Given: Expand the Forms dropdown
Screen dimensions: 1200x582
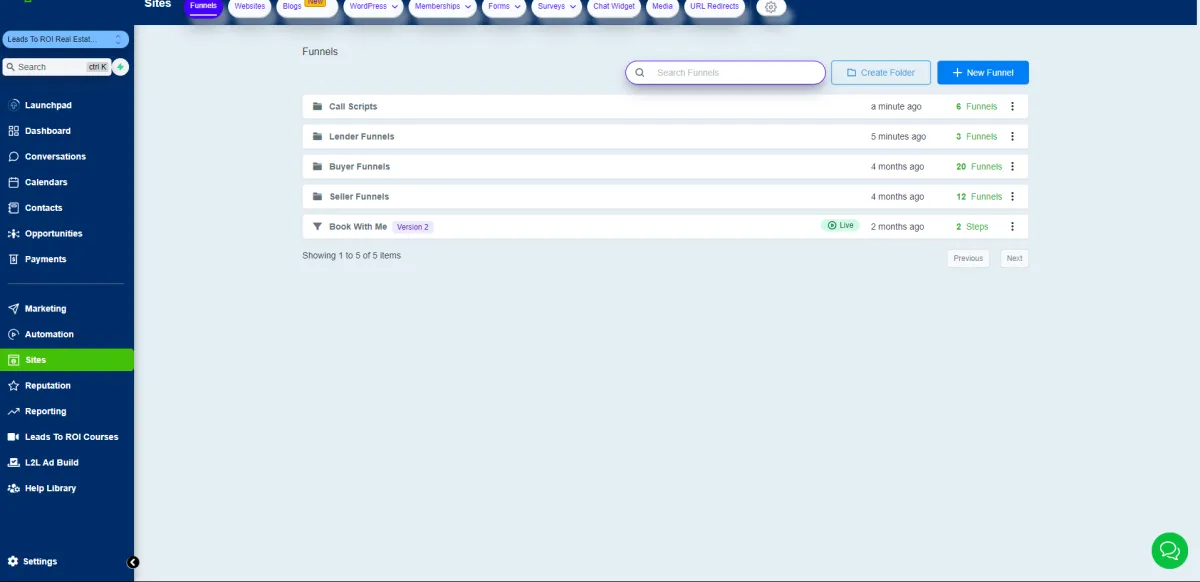Looking at the screenshot, I should (x=505, y=6).
